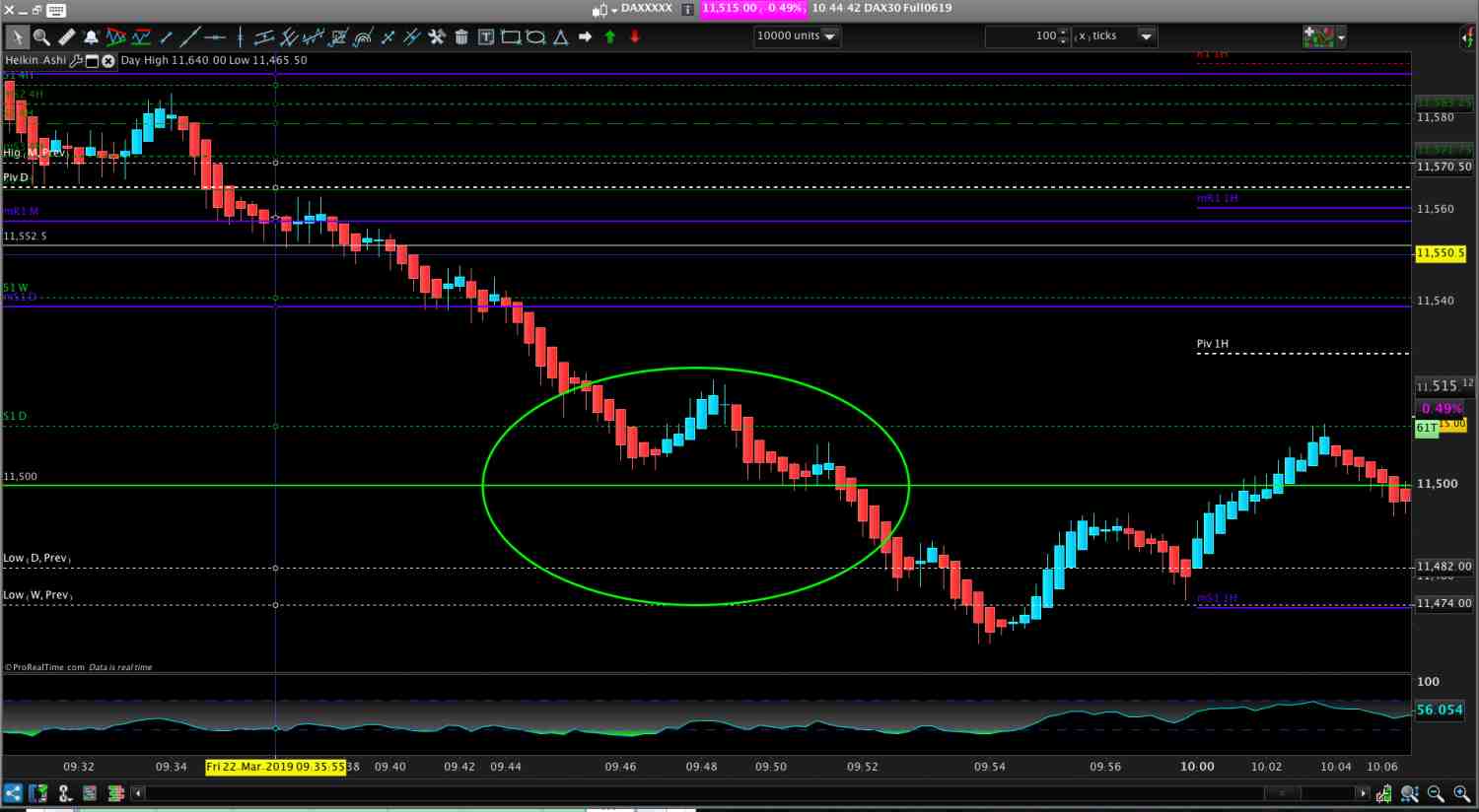Click the Heikin Ashi label

(35, 60)
